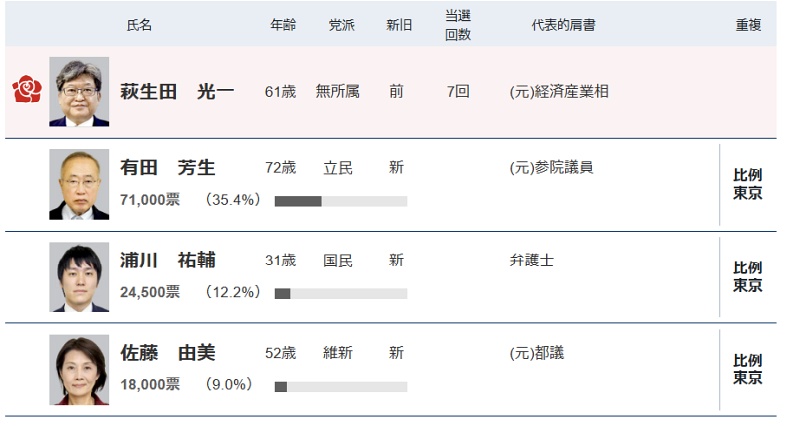Click 比例東京 label for 佐藤 由美
The height and width of the screenshot is (426, 800).
pyautogui.click(x=748, y=369)
